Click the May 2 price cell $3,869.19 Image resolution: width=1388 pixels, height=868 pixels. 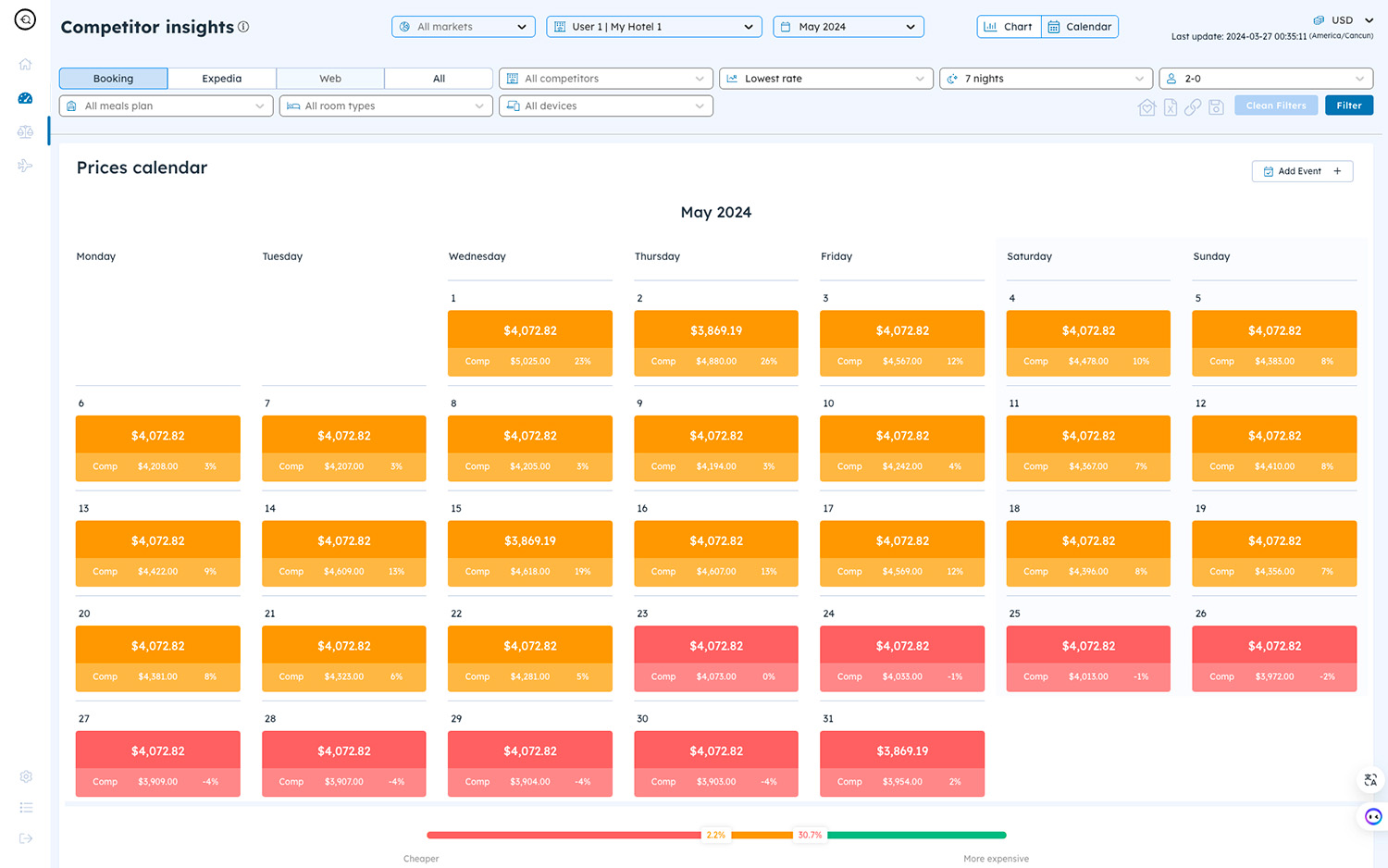pos(715,330)
